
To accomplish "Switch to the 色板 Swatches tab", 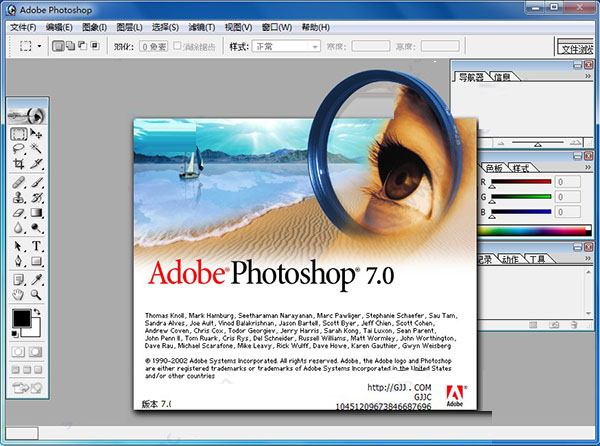I will coord(494,168).
